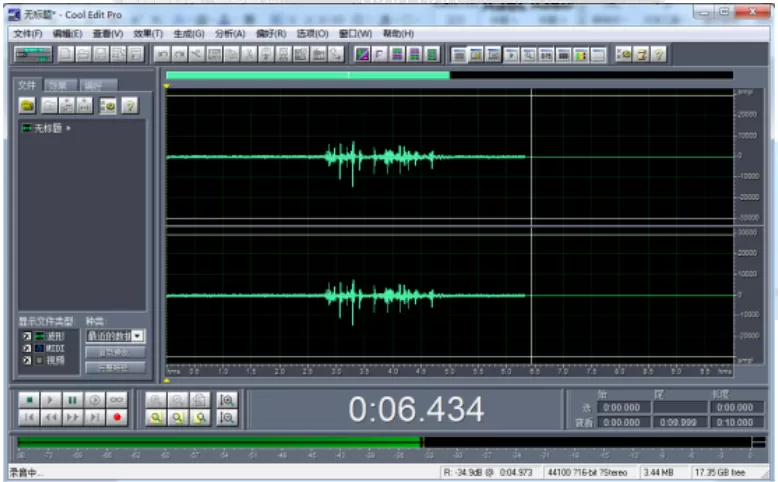
Task: Open the 编辑(E) menu
Action: [67, 34]
